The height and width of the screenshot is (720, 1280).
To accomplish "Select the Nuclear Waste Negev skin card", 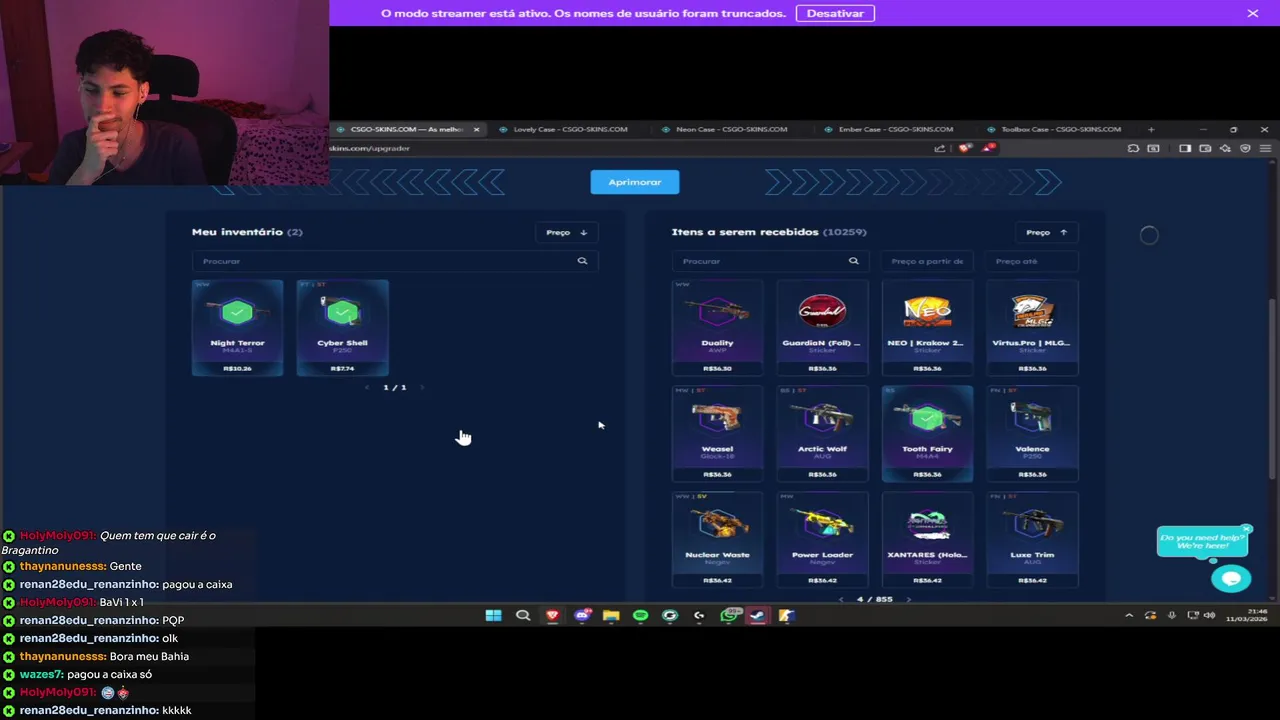I will click(x=717, y=540).
